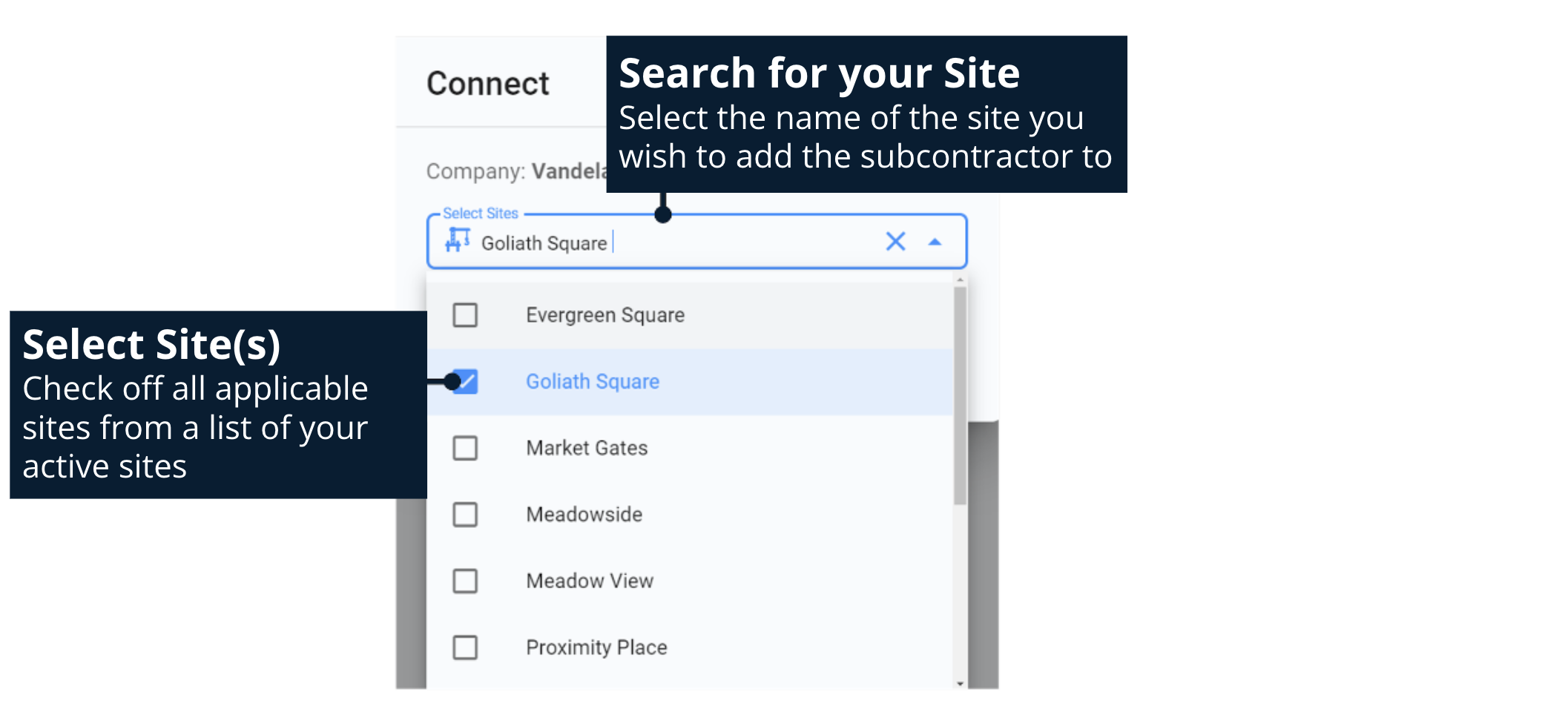Click the Meadowside list item label
The image size is (1568, 703).
pos(584,515)
